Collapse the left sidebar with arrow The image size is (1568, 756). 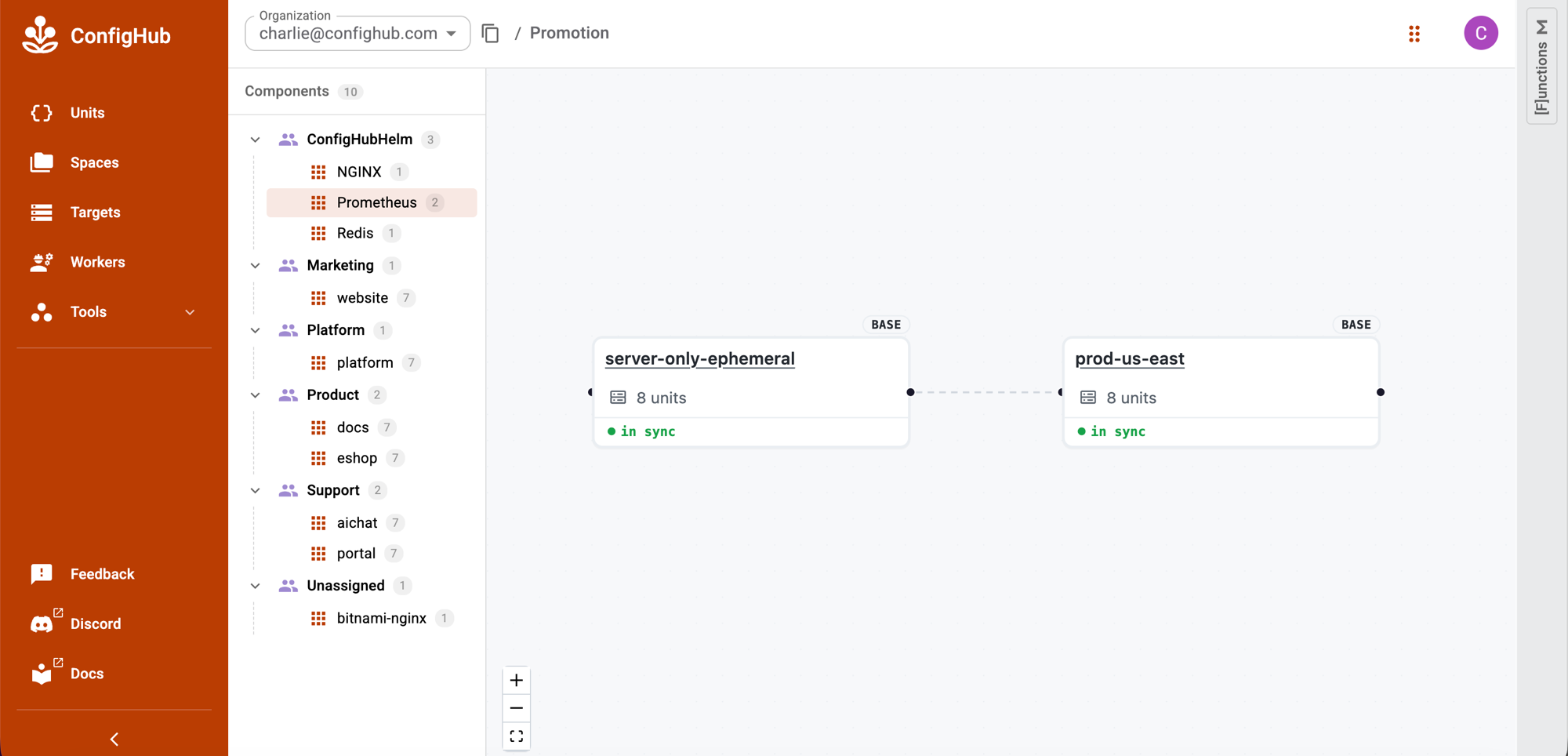[x=114, y=739]
